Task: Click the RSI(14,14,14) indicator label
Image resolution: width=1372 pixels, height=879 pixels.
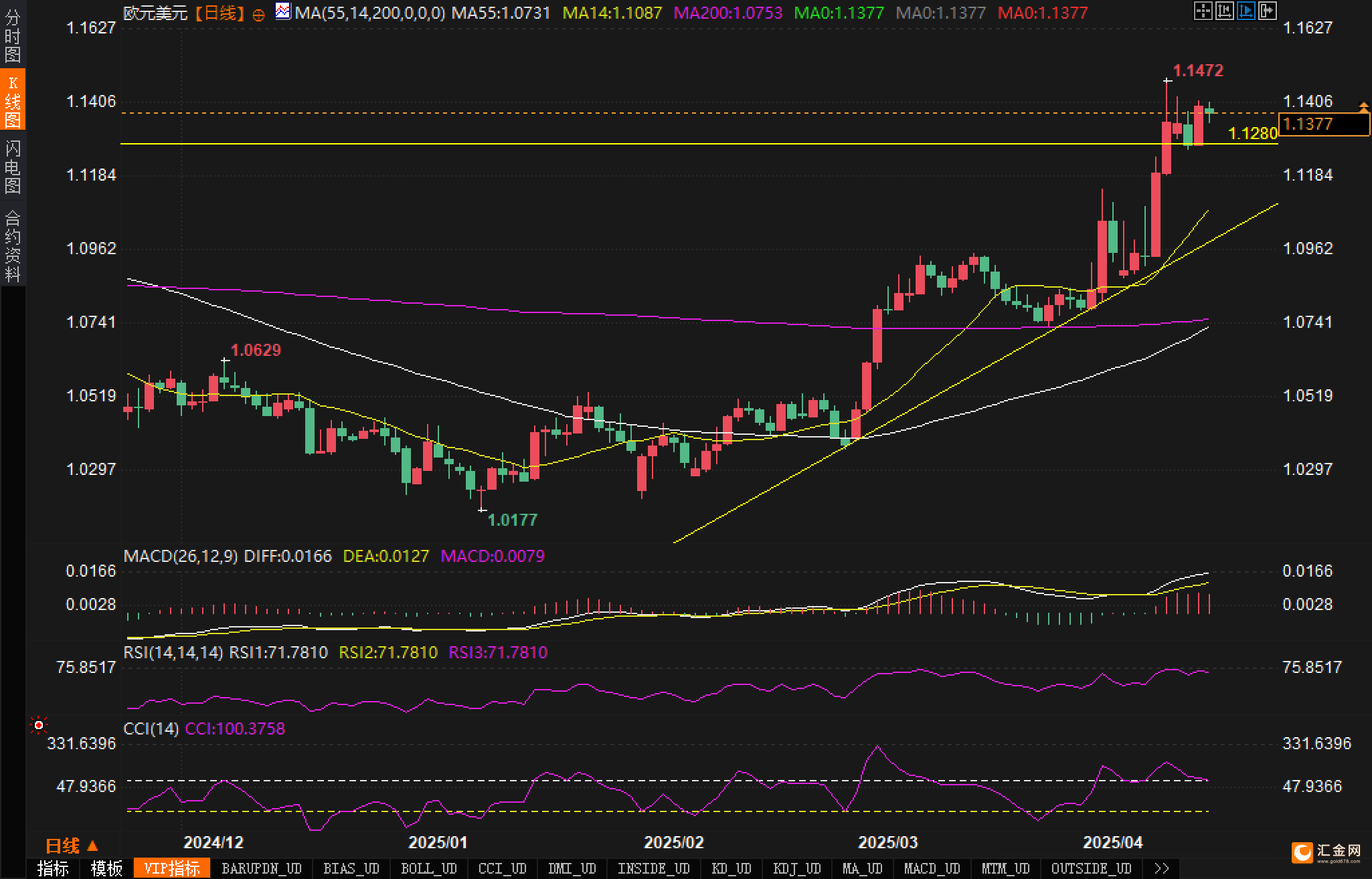Action: [173, 652]
